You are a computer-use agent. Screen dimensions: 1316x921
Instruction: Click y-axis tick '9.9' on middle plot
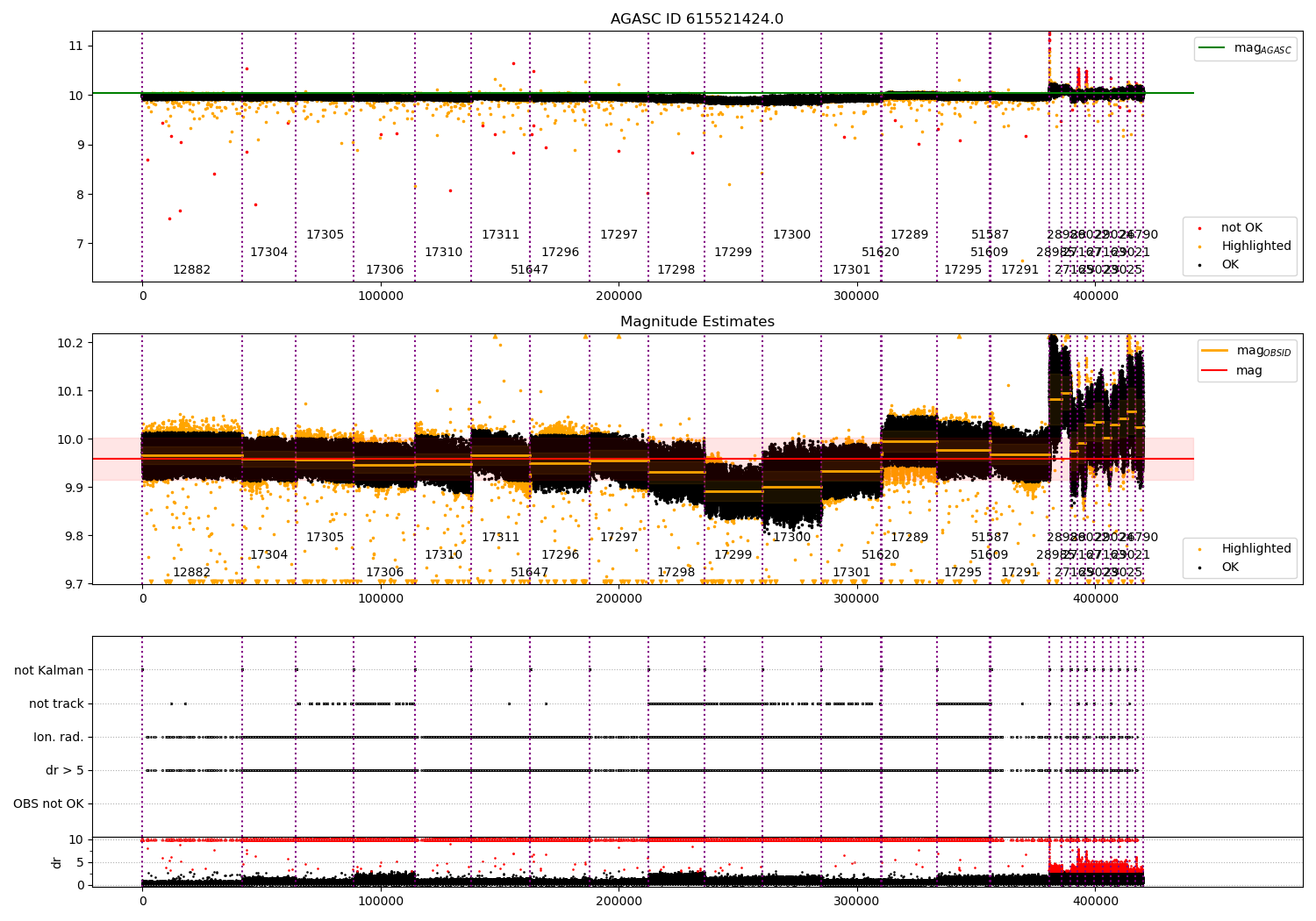click(75, 488)
